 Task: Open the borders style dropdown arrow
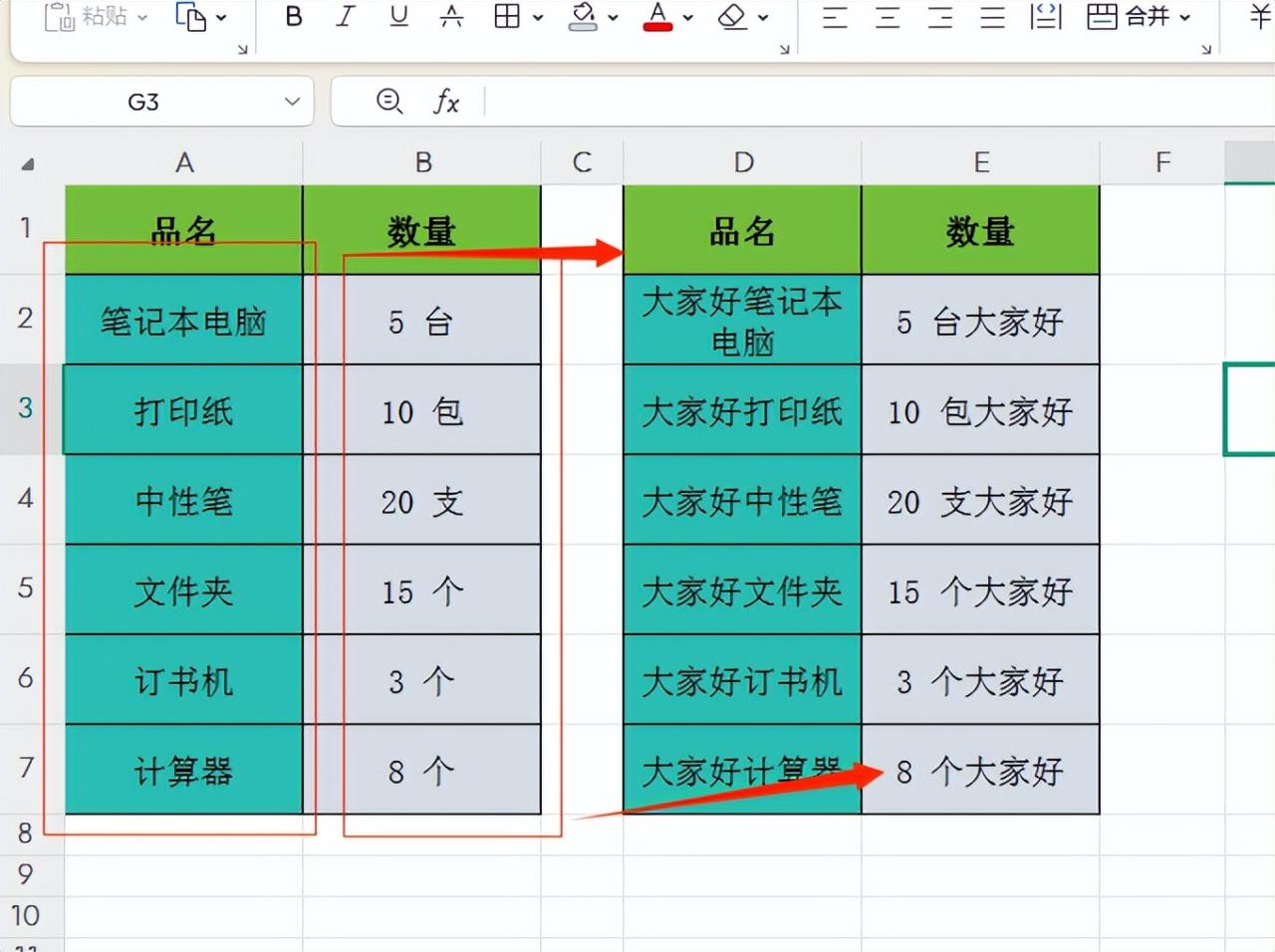538,17
